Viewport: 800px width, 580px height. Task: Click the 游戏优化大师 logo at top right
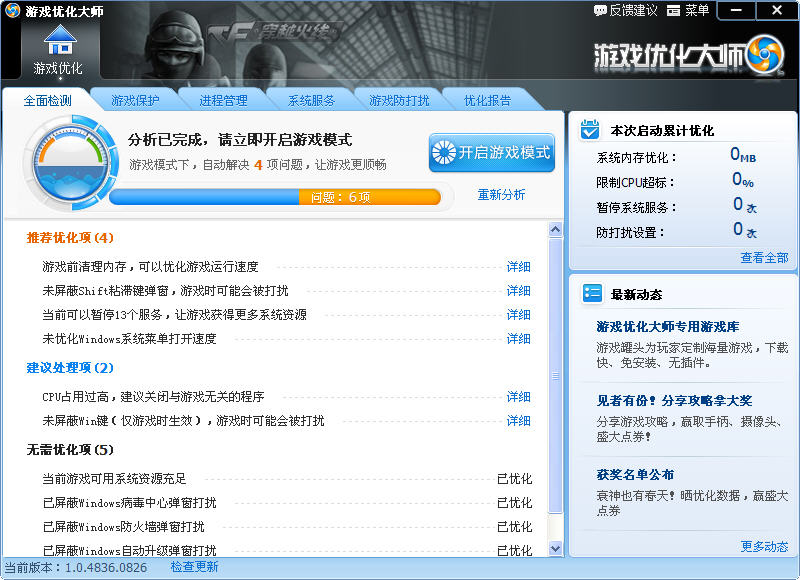point(688,55)
